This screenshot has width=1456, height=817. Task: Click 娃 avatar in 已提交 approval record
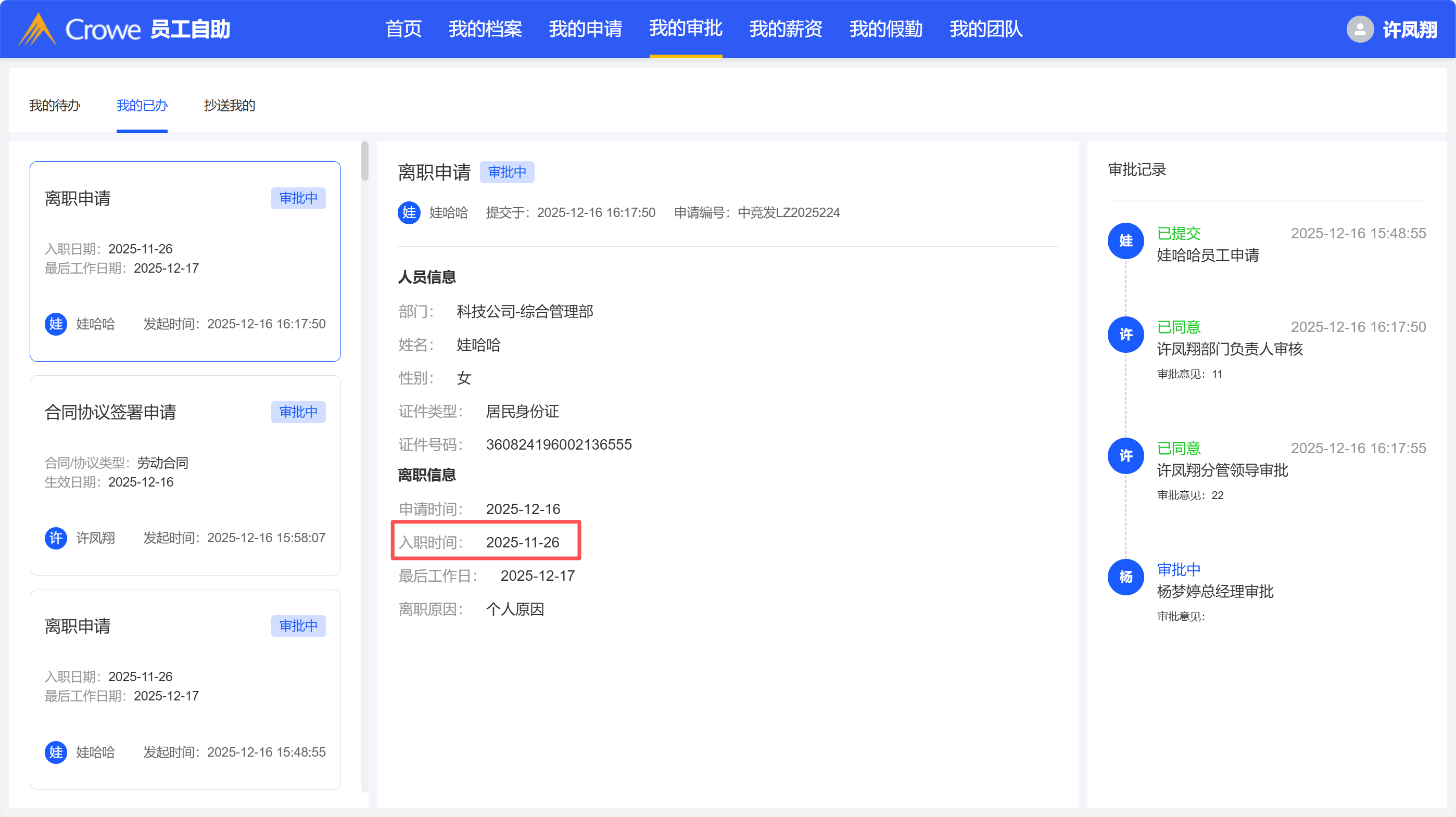(x=1125, y=241)
